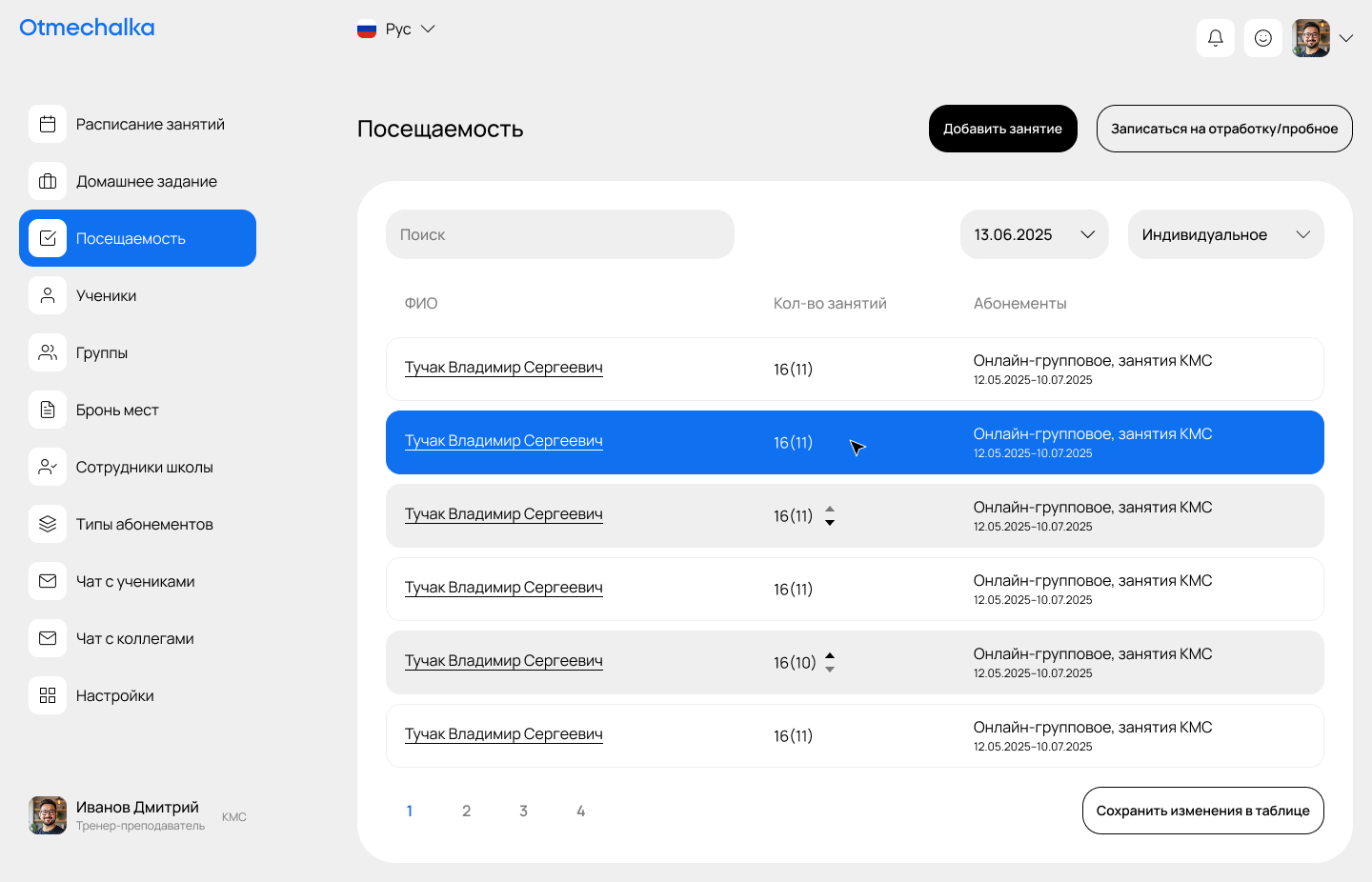Open the profile avatar in top bar

click(x=1311, y=38)
